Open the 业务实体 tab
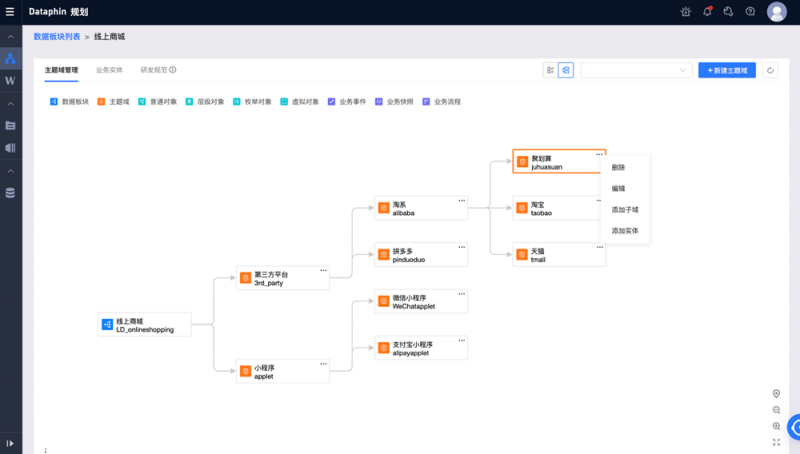The image size is (800, 454). pos(109,70)
